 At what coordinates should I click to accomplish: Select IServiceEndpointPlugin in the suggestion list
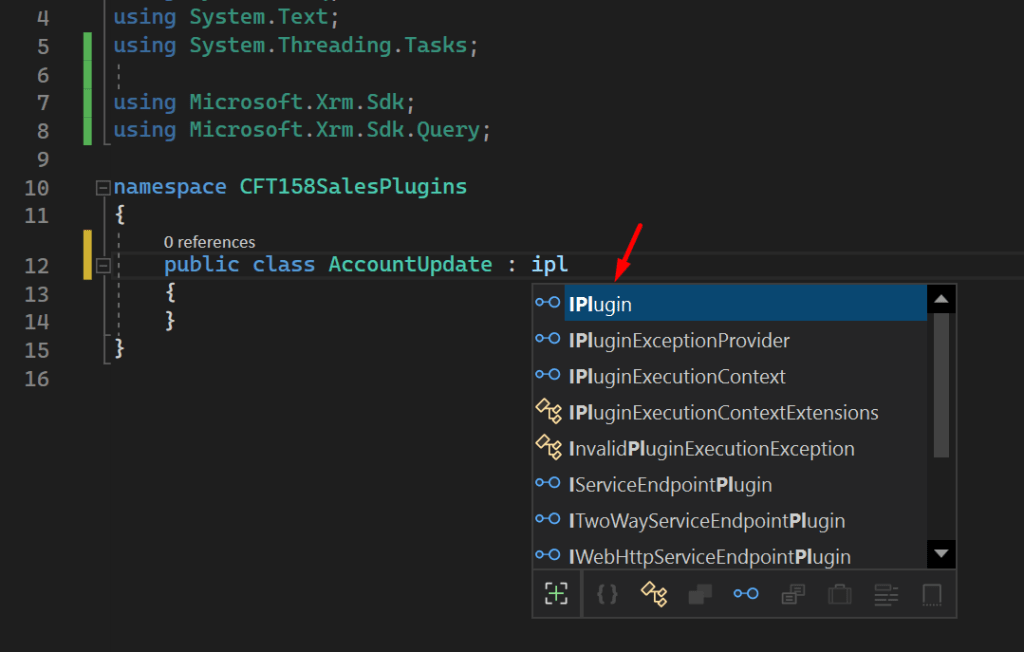coord(670,484)
